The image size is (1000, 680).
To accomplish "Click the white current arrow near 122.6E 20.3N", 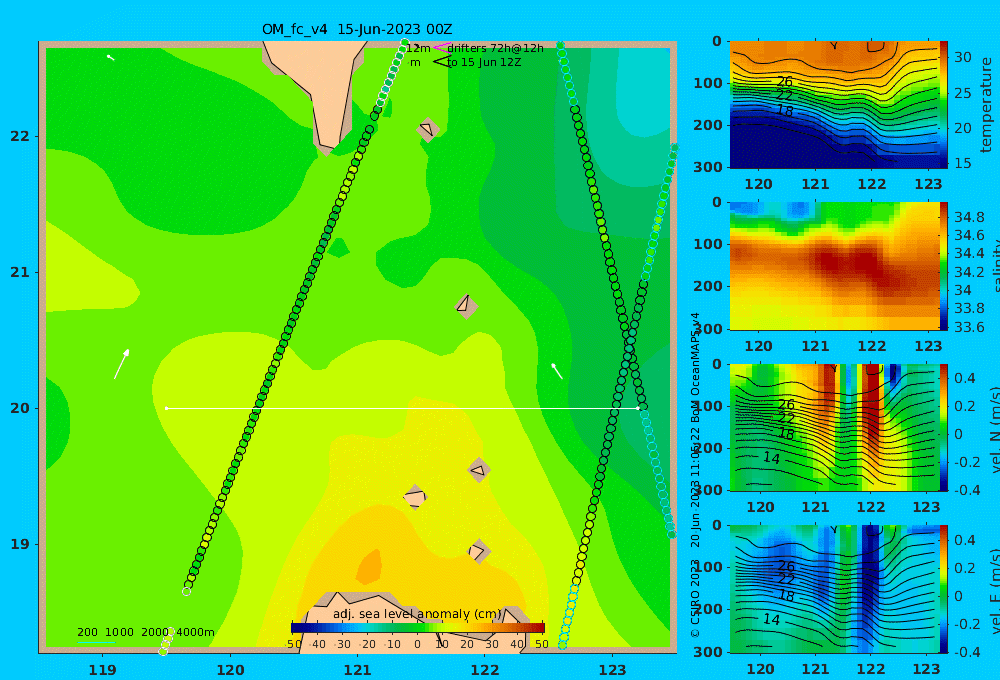I will (557, 371).
